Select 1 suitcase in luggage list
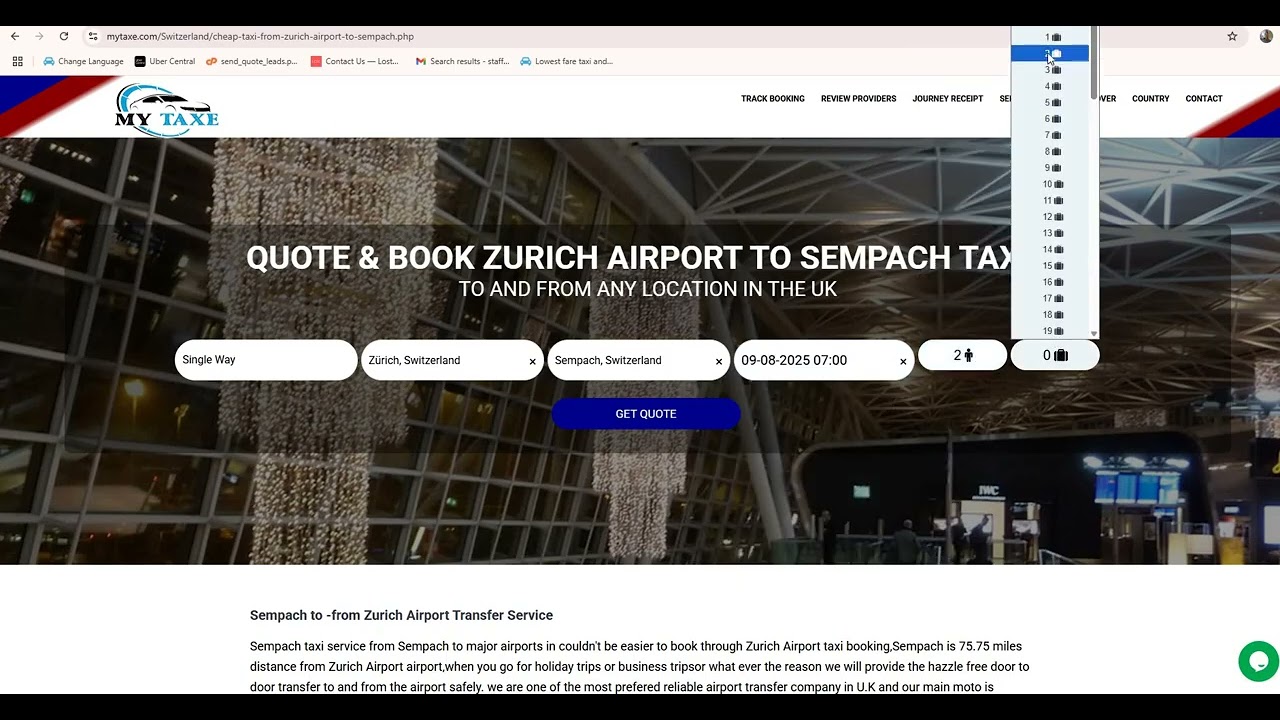 [x=1050, y=37]
